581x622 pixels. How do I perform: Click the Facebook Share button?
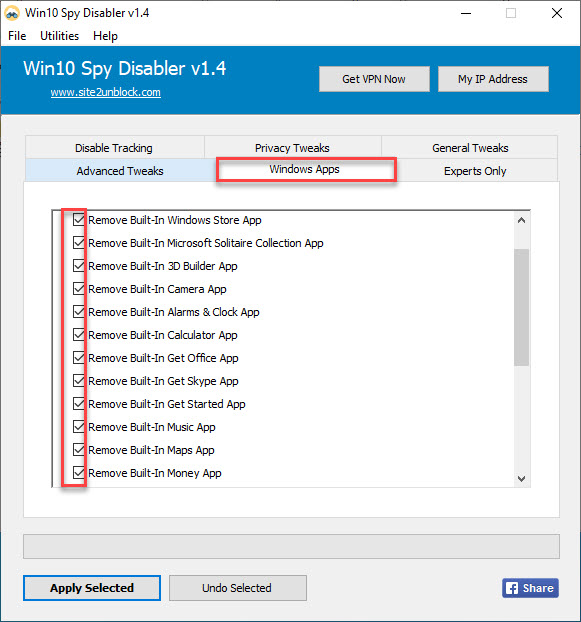(530, 588)
